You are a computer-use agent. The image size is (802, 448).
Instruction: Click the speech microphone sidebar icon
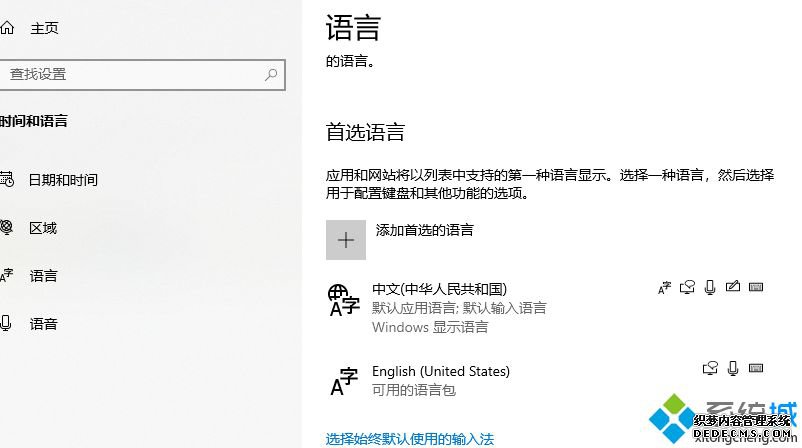click(6, 323)
